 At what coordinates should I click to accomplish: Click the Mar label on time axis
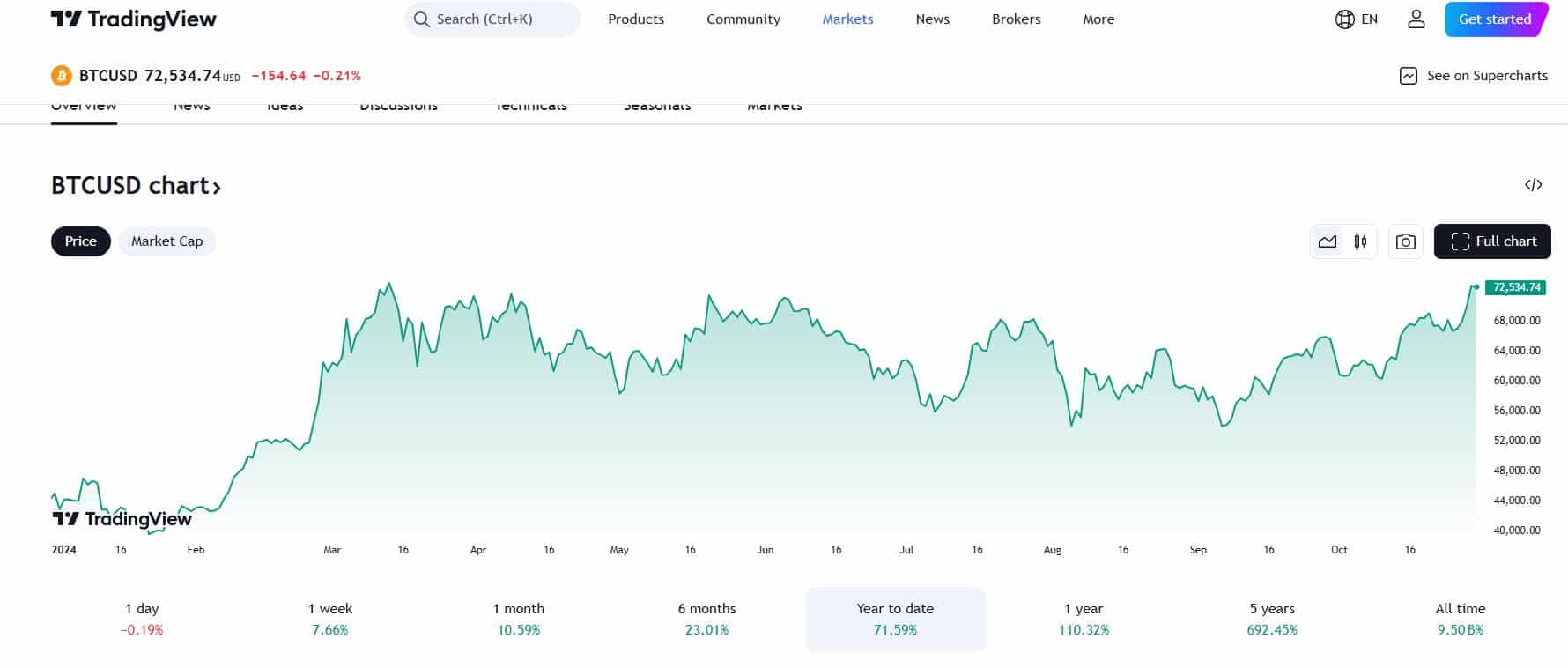click(x=332, y=550)
